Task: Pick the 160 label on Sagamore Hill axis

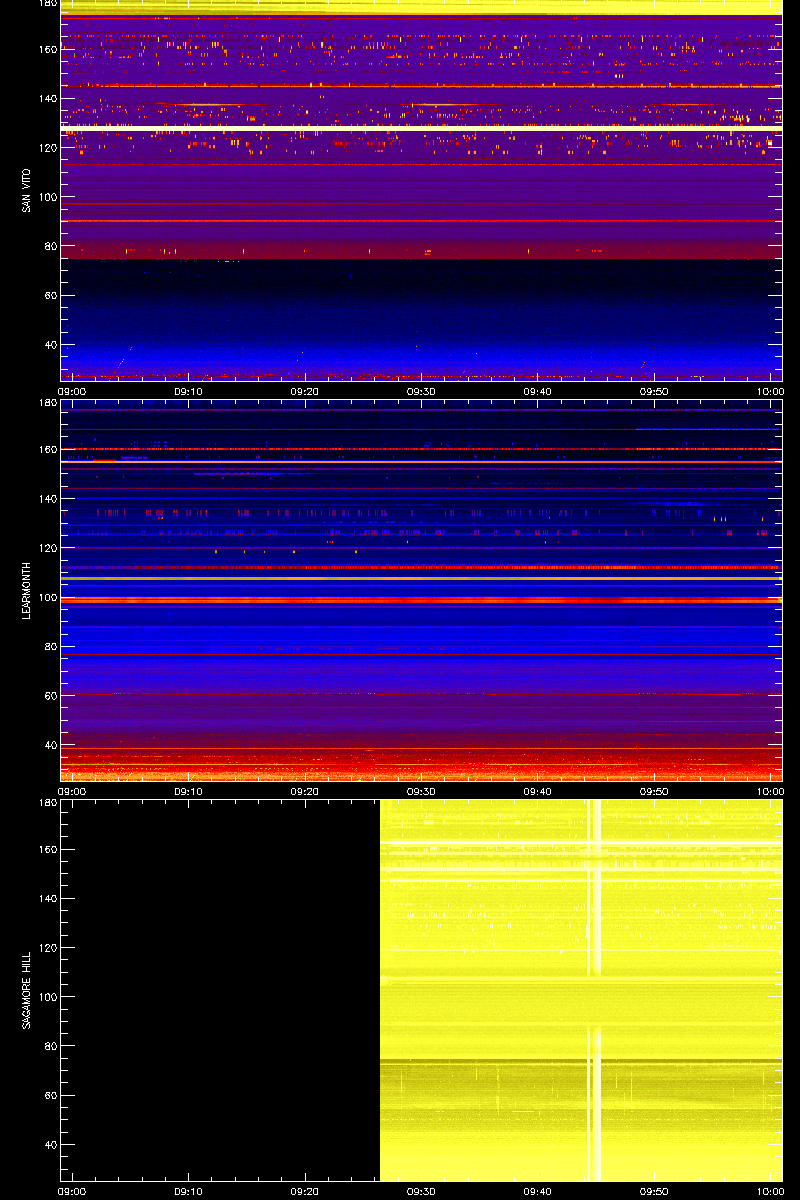Action: (46, 849)
